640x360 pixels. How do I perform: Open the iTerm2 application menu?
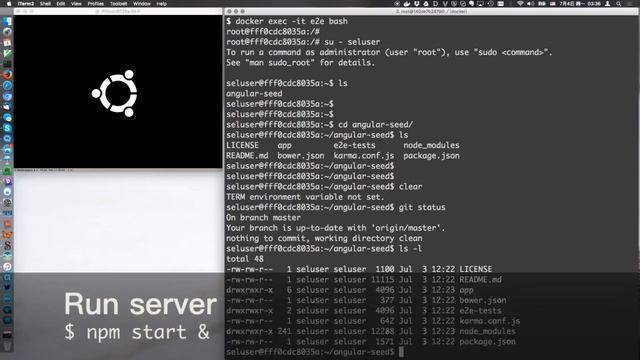coord(26,4)
